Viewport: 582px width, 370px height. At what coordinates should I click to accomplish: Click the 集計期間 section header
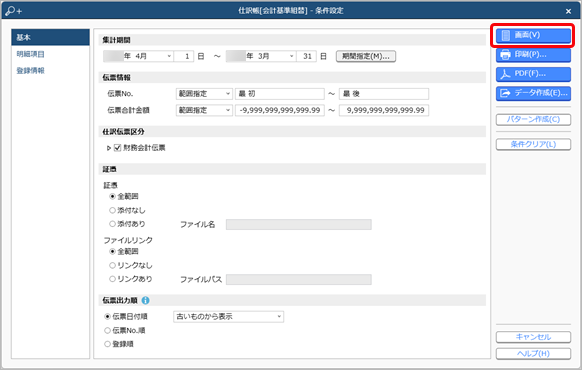pos(292,40)
